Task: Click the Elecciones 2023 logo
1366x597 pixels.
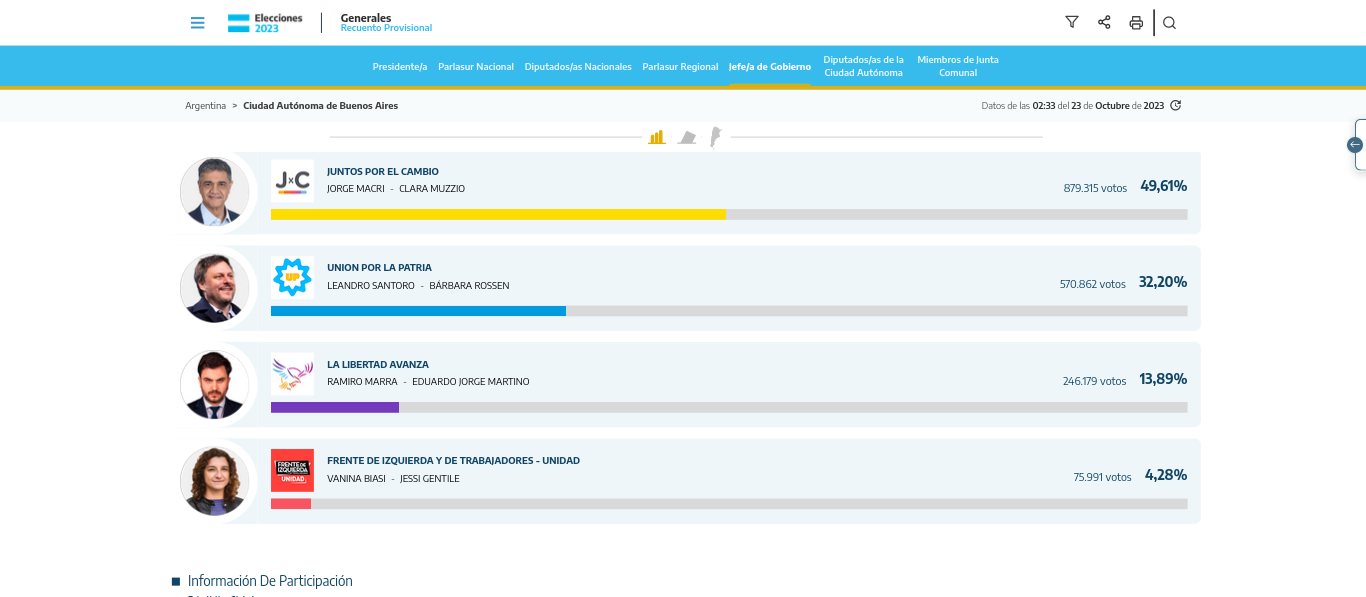Action: 265,23
